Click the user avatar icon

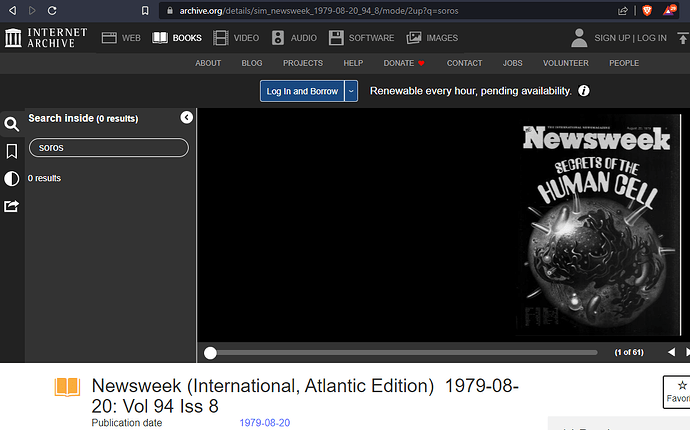click(x=579, y=38)
